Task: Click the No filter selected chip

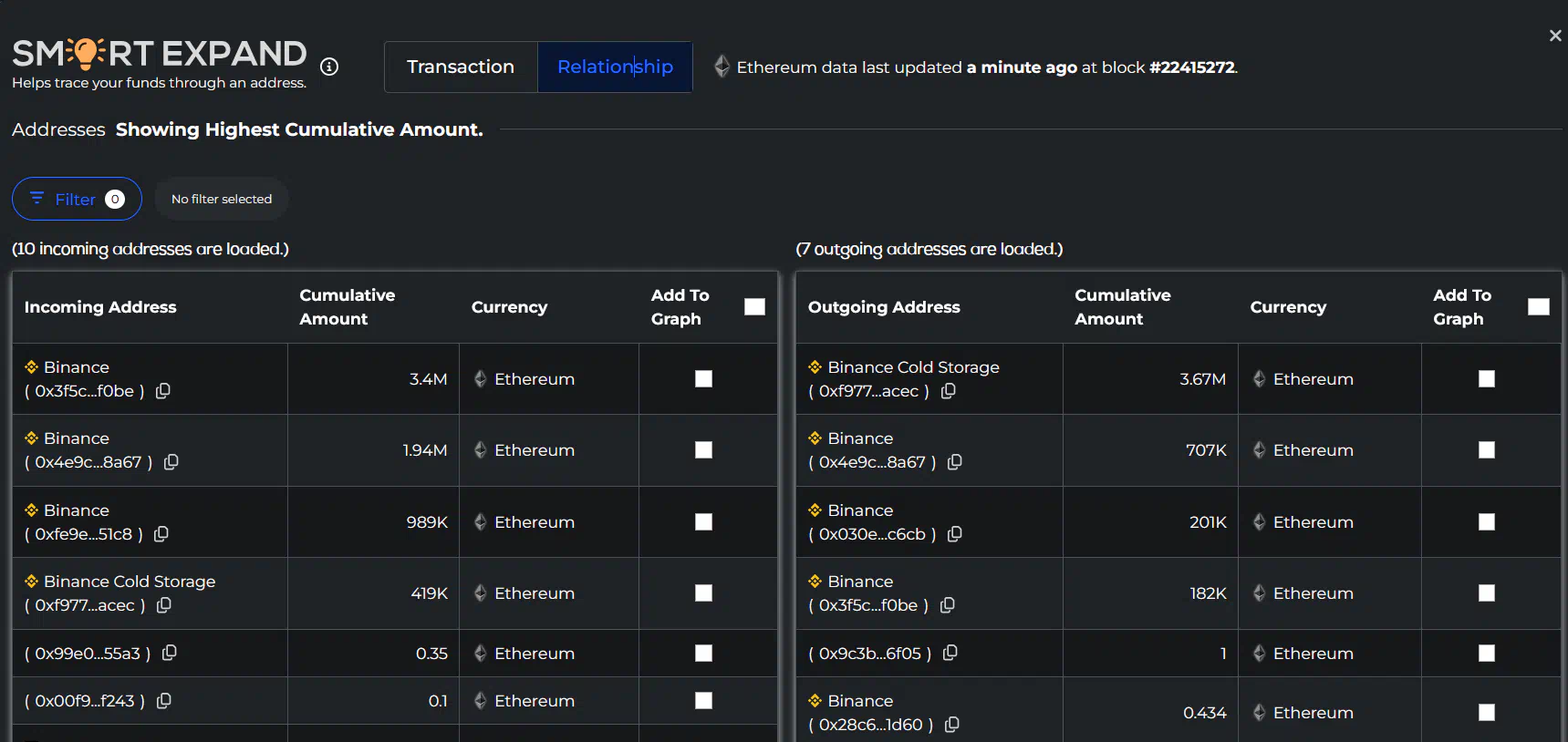Action: (222, 199)
